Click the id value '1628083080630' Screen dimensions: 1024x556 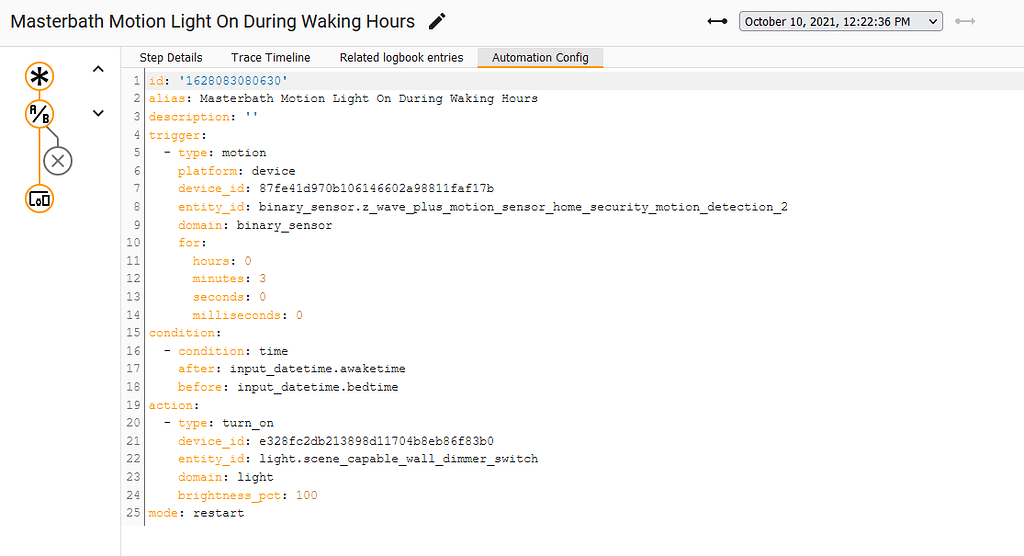pos(232,80)
